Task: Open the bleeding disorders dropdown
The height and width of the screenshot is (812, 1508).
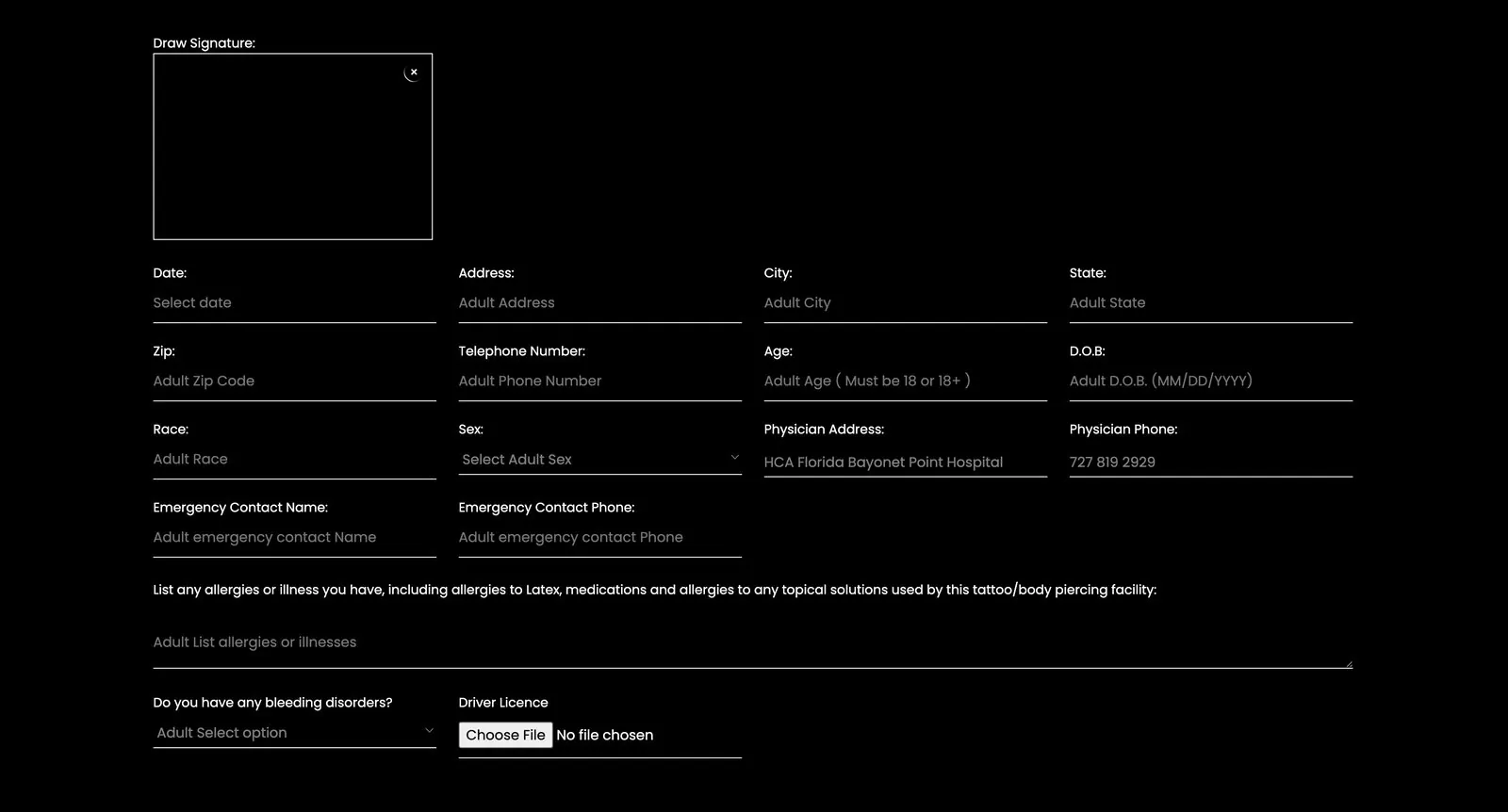Action: pyautogui.click(x=295, y=732)
